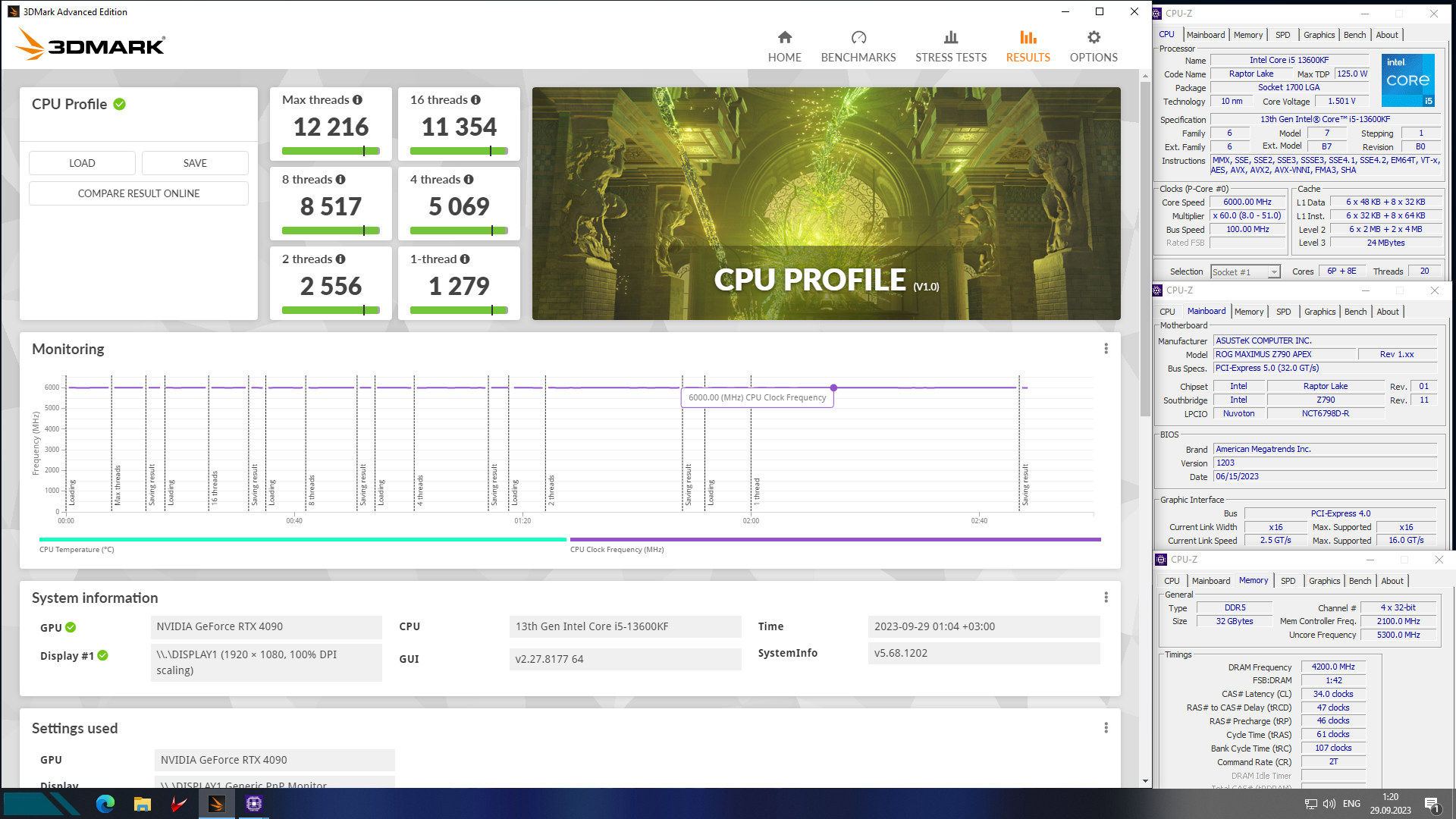
Task: Click purple data point on frequency chart
Action: pos(833,388)
